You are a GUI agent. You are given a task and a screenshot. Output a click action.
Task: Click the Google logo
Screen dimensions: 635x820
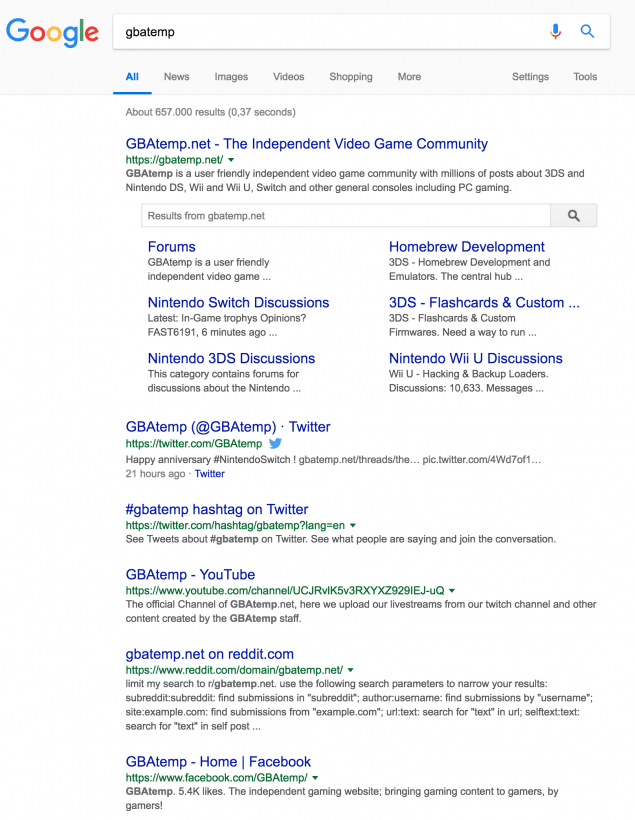(x=52, y=32)
